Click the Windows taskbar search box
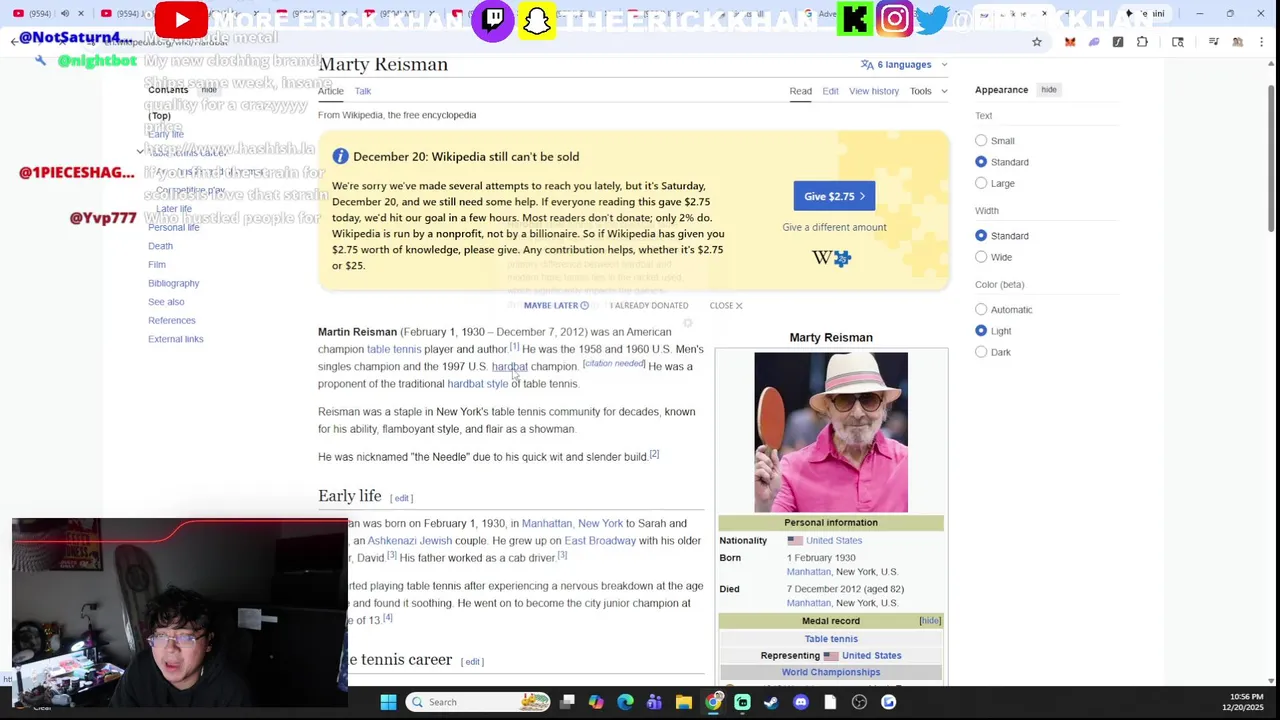Screen dimensions: 1280x720 [x=480, y=702]
